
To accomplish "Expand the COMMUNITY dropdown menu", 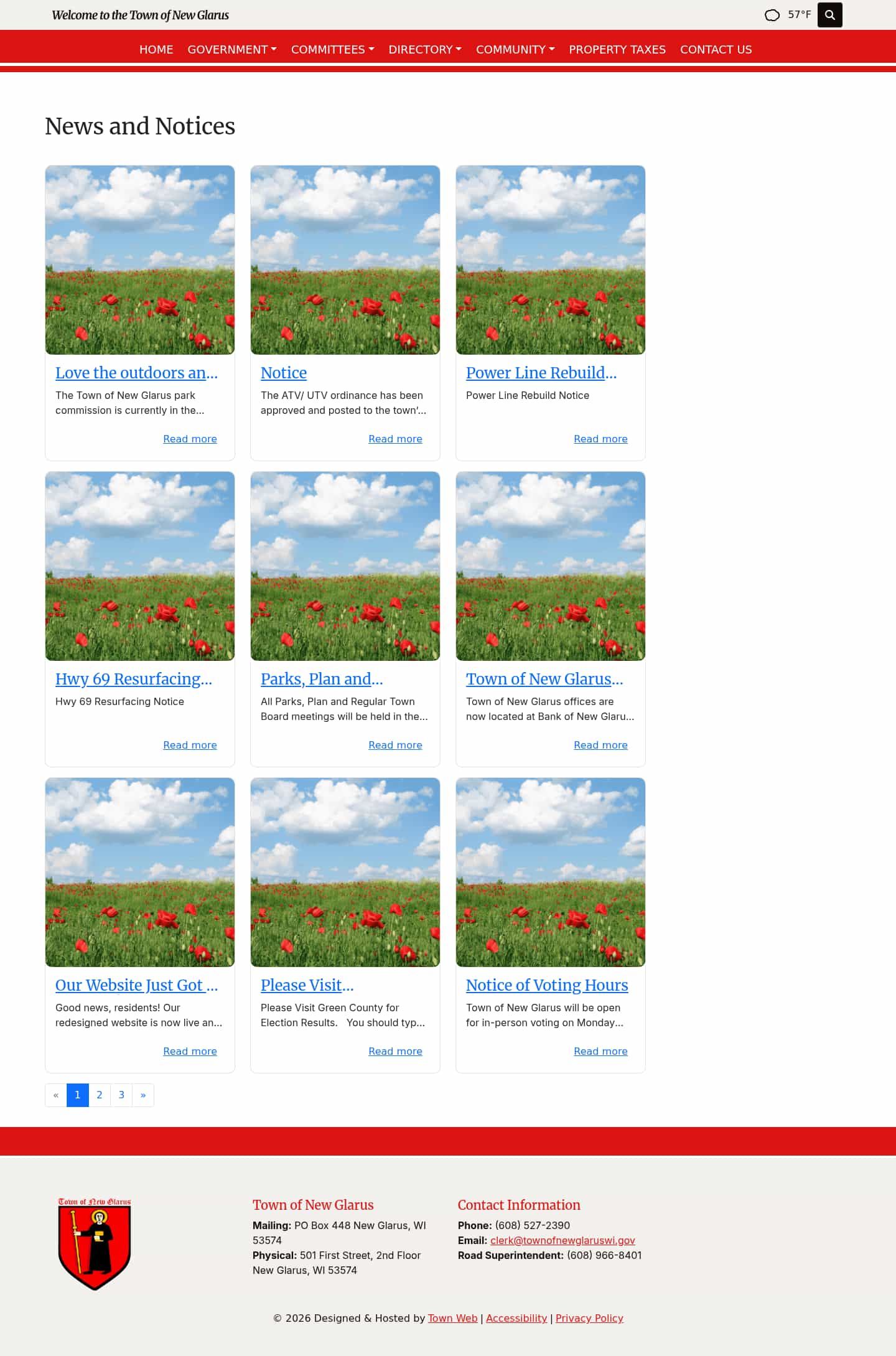I will pos(515,50).
